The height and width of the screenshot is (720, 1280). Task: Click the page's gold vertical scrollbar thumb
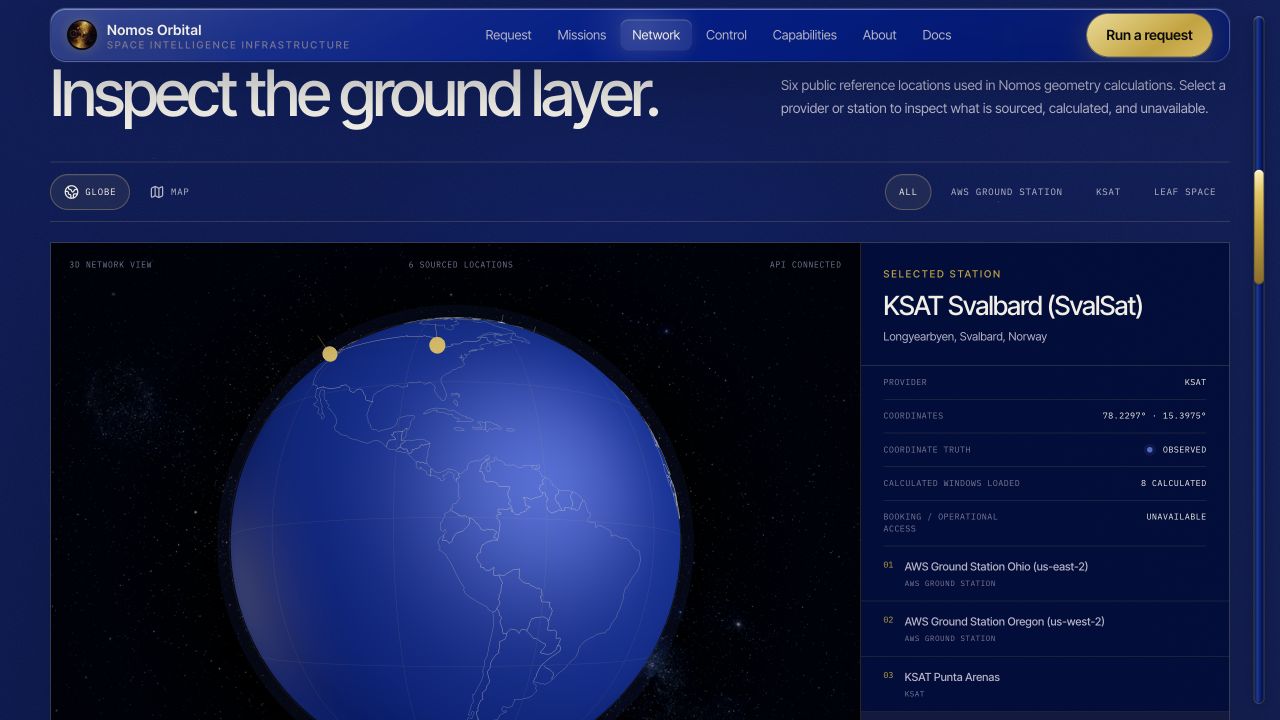[1258, 227]
